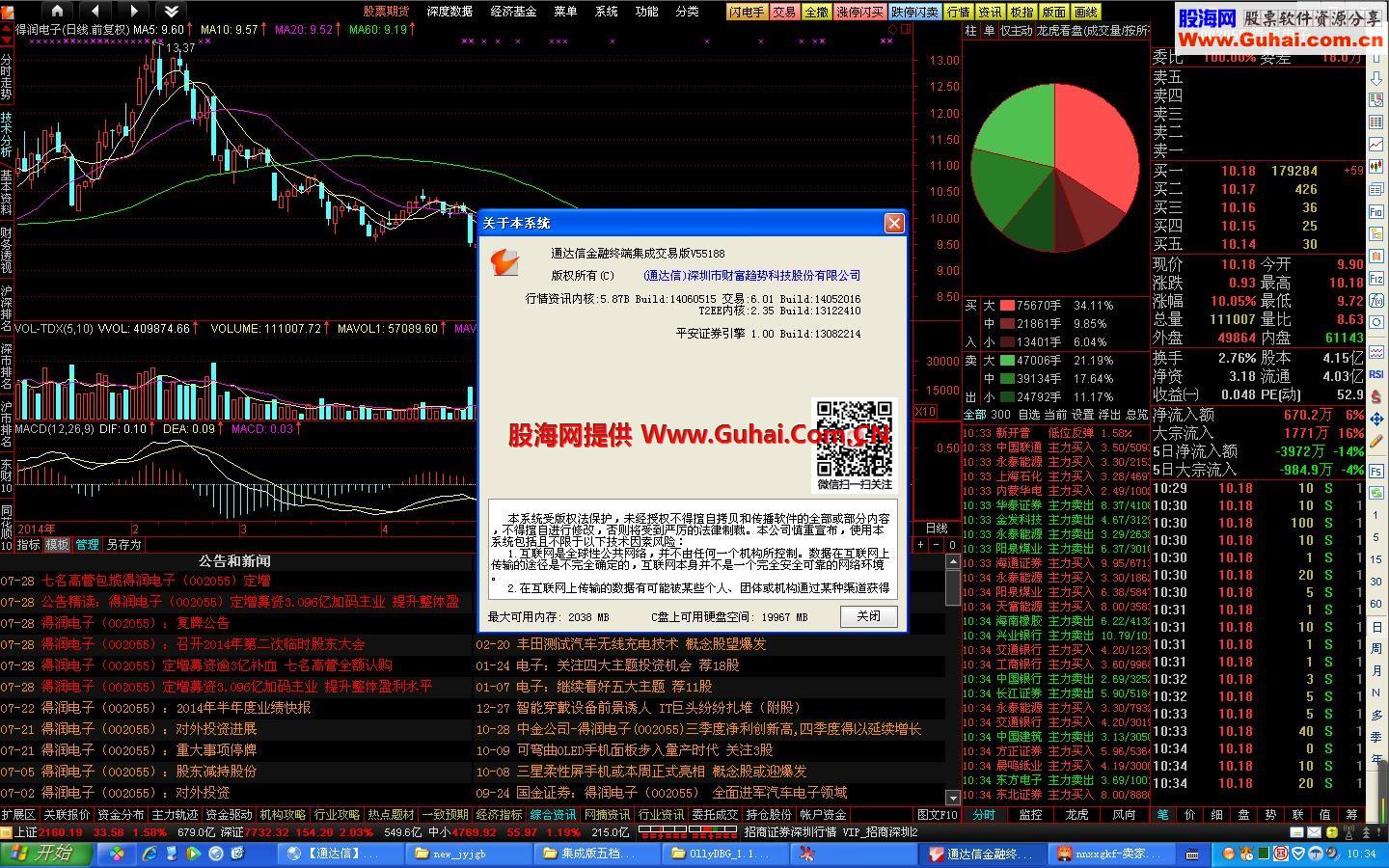This screenshot has width=1389, height=868.
Task: Select the 技术分析 sidebar tab
Action: tap(7, 133)
